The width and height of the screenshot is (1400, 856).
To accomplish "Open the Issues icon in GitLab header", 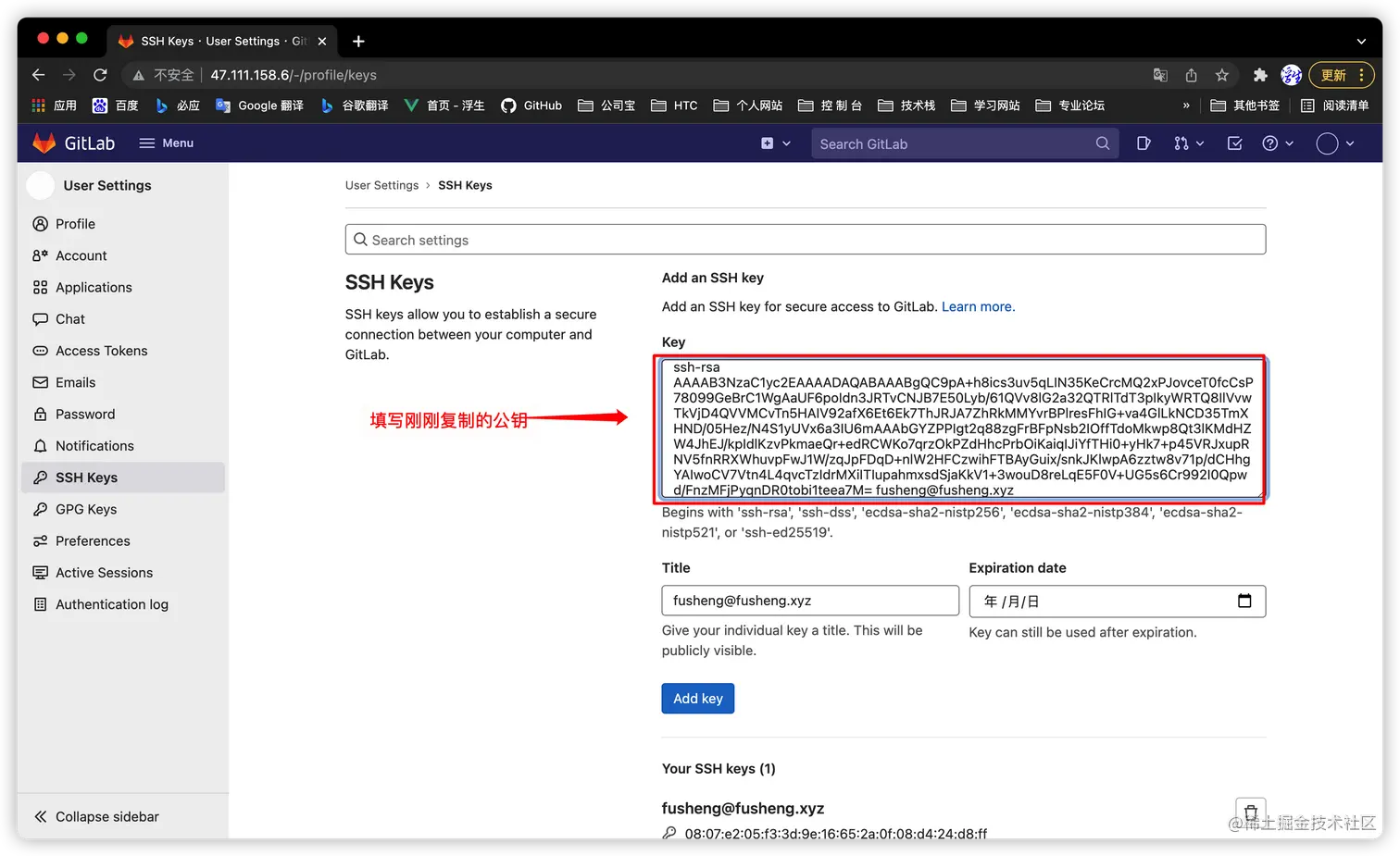I will pyautogui.click(x=1144, y=143).
